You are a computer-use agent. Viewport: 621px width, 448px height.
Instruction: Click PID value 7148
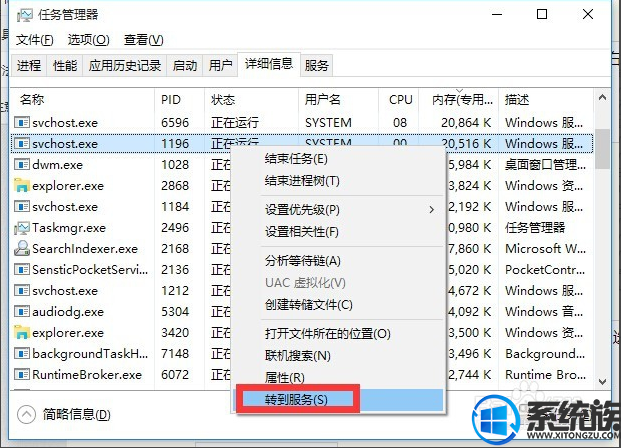175,354
